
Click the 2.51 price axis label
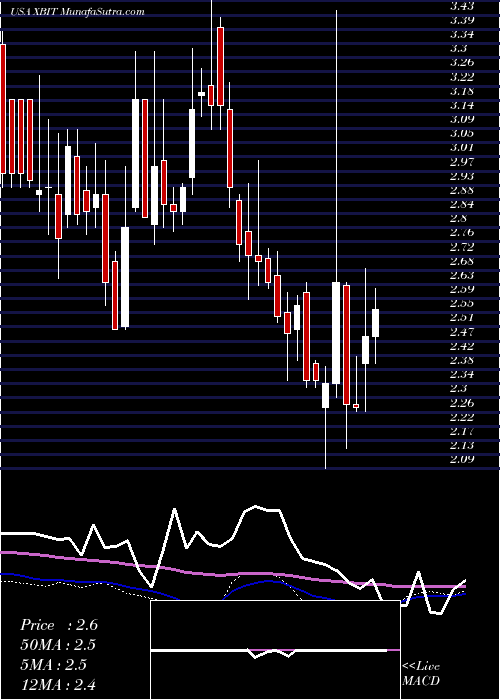(462, 317)
